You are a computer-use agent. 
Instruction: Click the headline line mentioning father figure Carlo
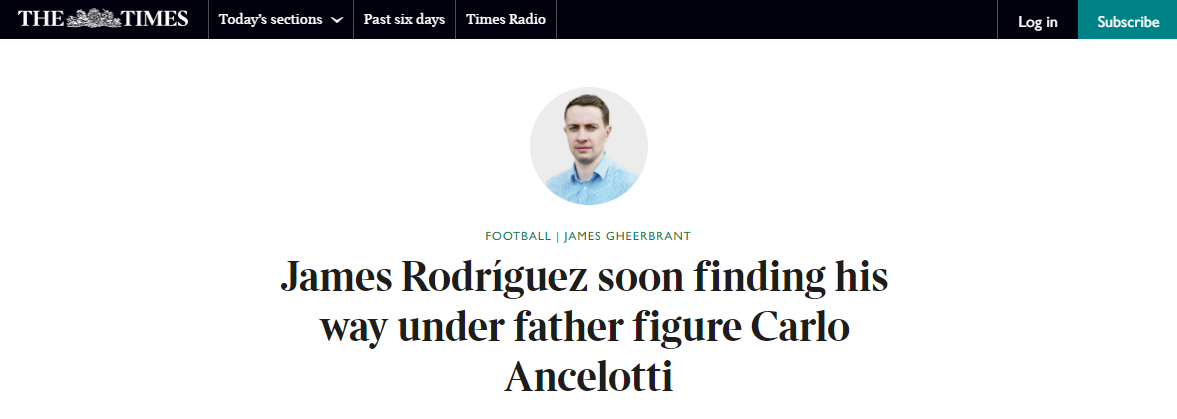[585, 328]
